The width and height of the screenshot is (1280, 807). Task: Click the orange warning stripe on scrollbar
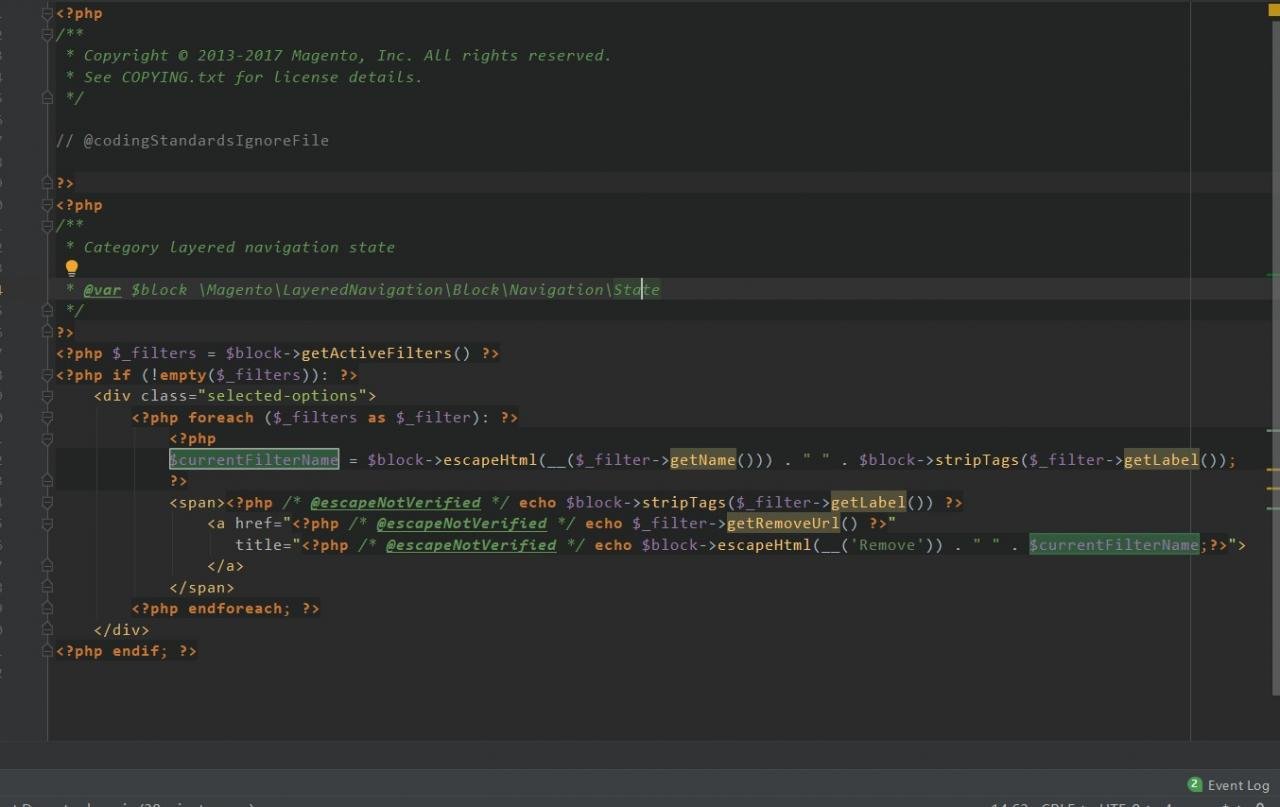pos(1272,469)
